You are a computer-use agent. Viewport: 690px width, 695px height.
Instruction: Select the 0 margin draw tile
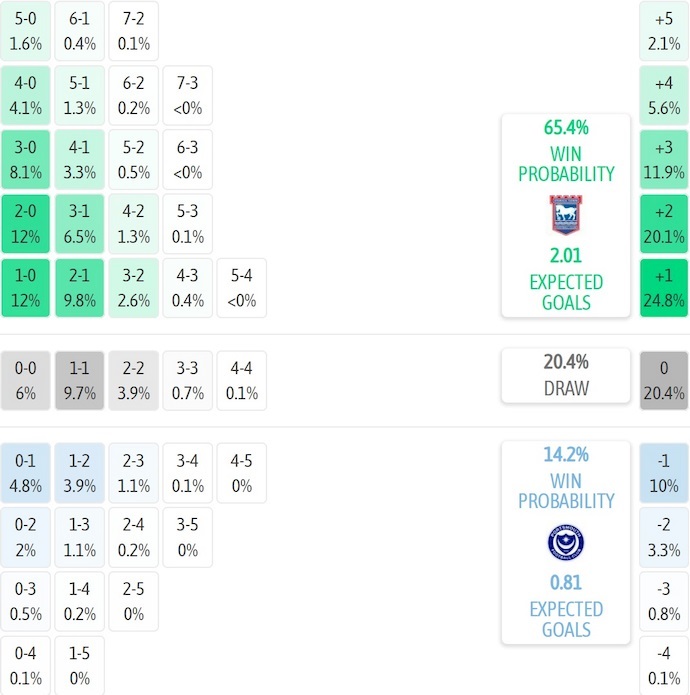[x=664, y=380]
